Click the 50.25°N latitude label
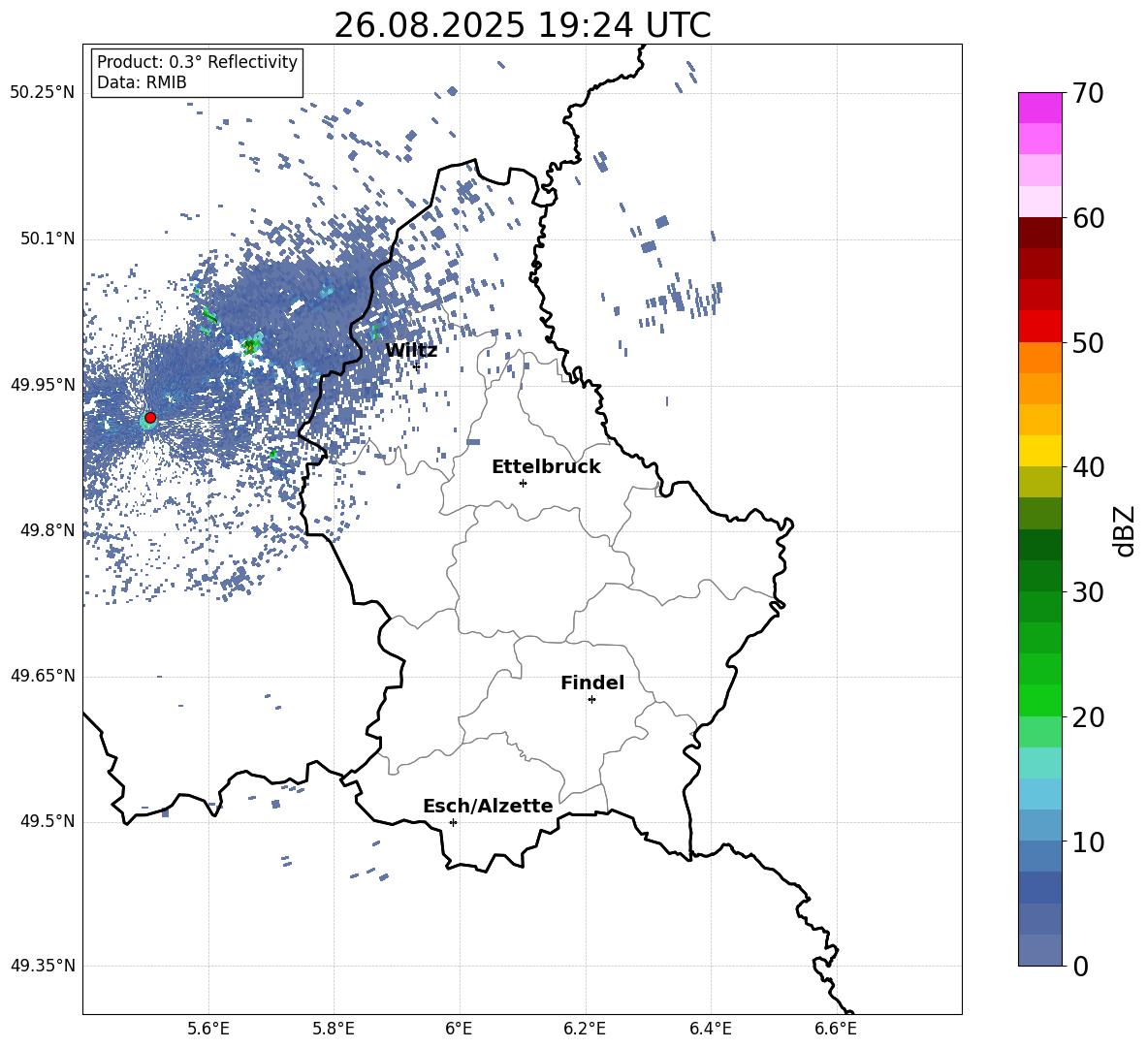The image size is (1148, 1048). coord(43,93)
